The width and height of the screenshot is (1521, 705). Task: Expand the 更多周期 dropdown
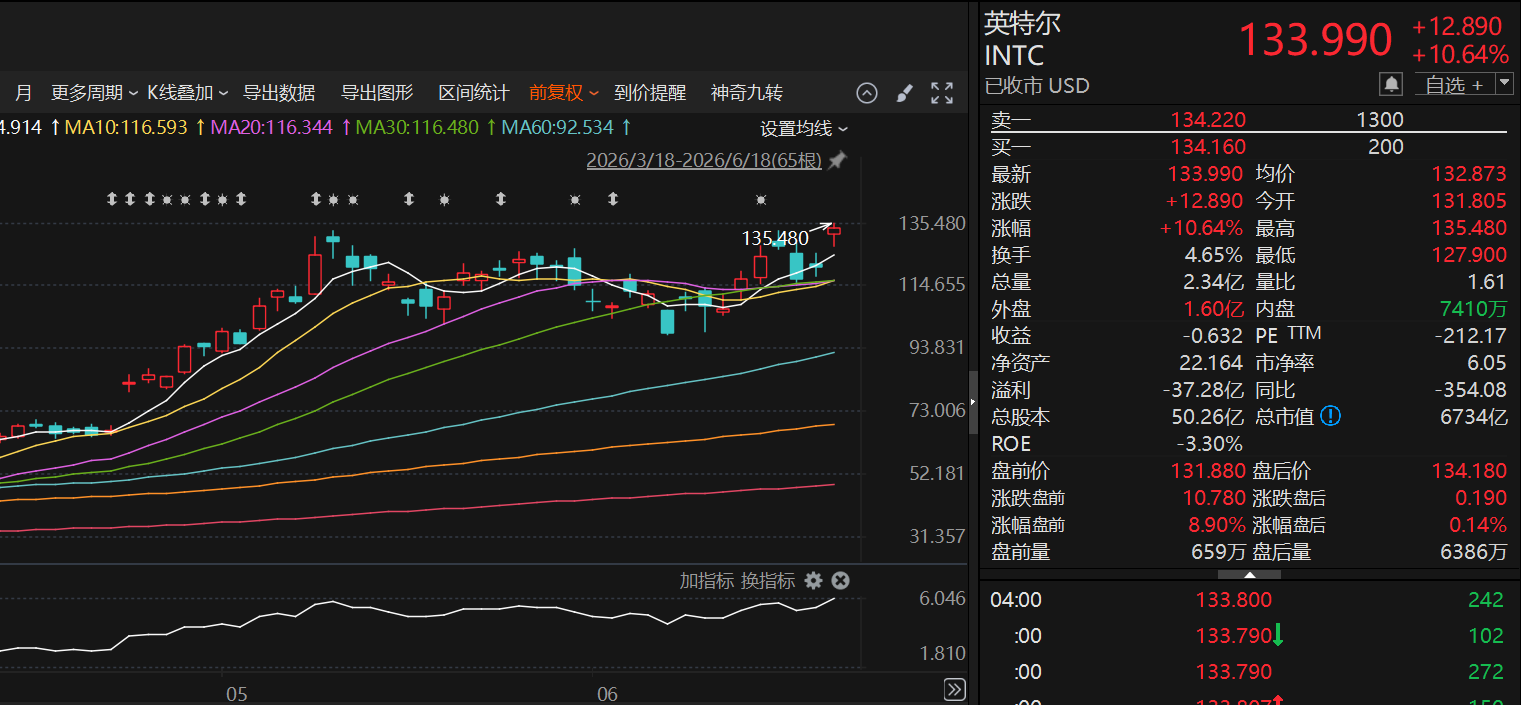(x=95, y=93)
